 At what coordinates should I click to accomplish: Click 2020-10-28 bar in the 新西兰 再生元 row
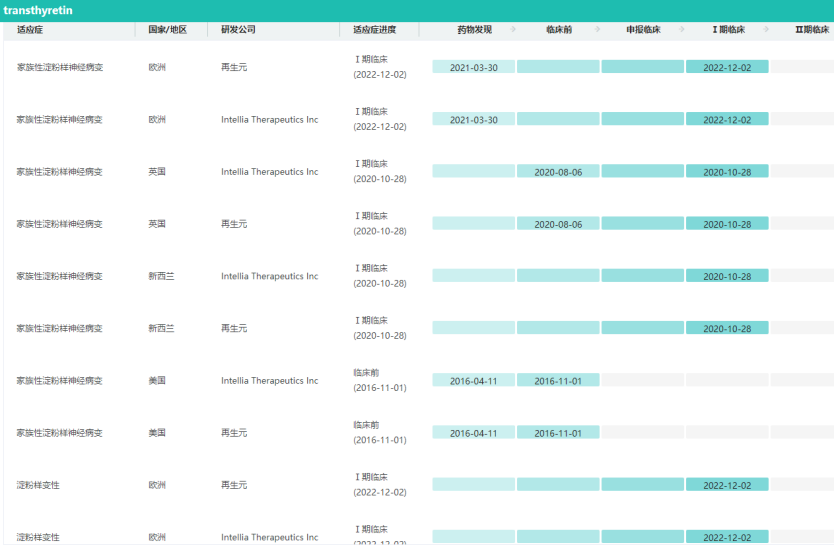pyautogui.click(x=727, y=328)
